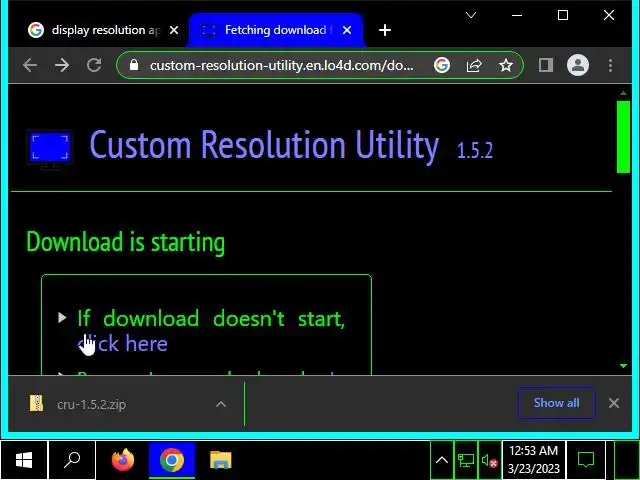Bookmark this page with the star icon
Viewport: 640px width, 480px height.
point(506,65)
